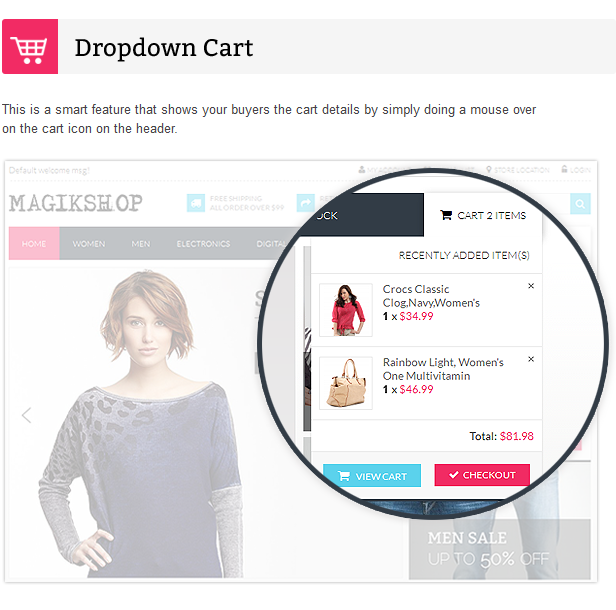
Task: Click the Magikshop logo
Action: [76, 203]
